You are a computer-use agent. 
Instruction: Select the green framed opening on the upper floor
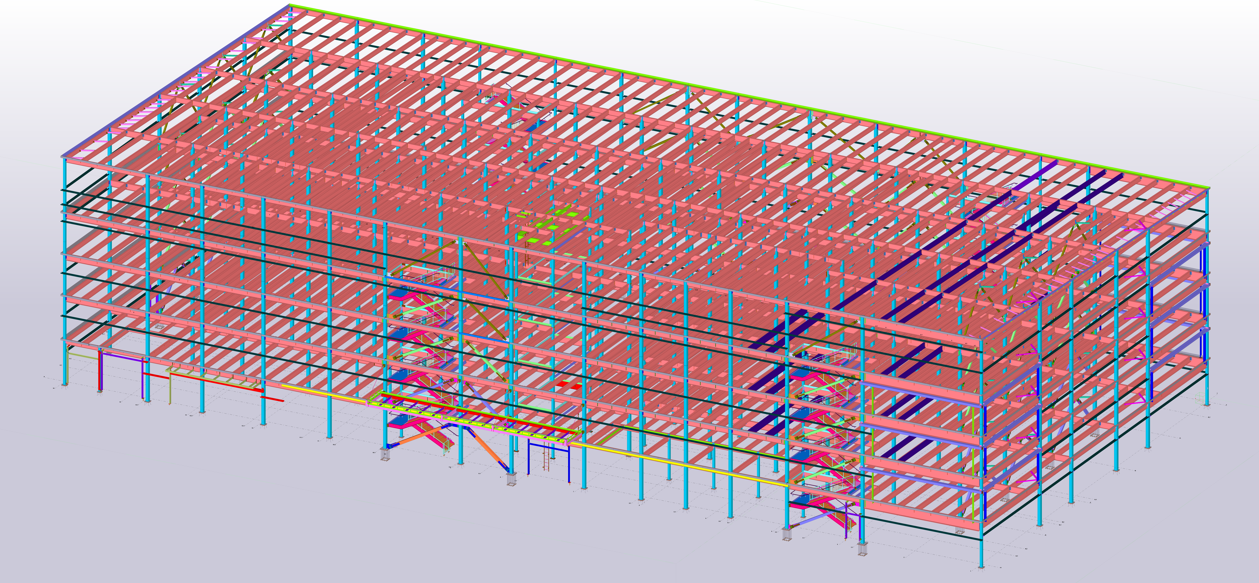coord(547,226)
